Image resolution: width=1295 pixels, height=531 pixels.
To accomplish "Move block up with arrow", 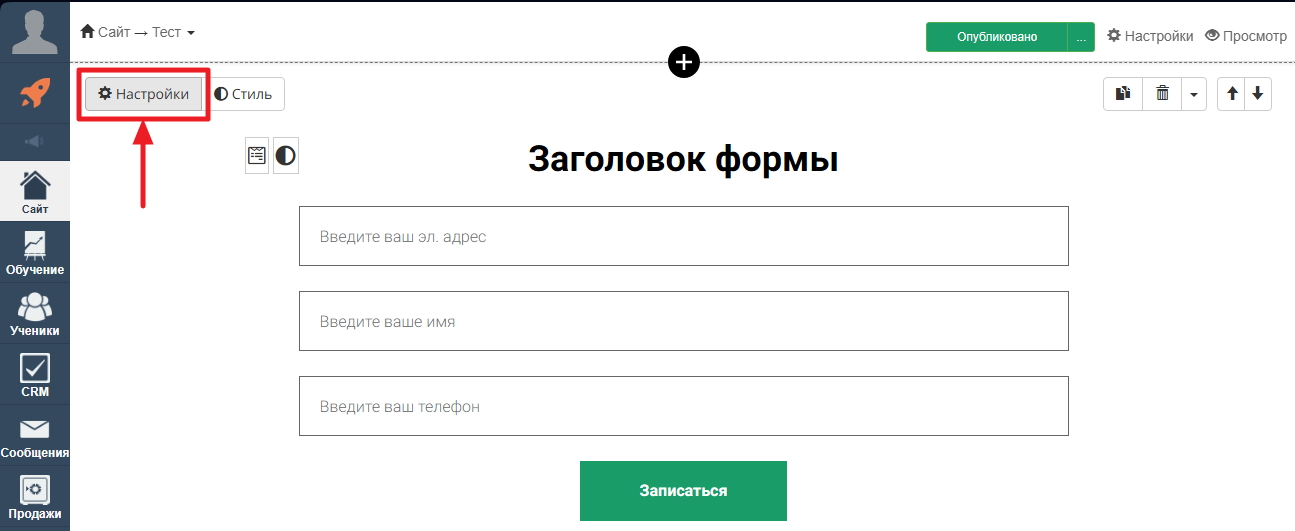I will pos(1232,94).
